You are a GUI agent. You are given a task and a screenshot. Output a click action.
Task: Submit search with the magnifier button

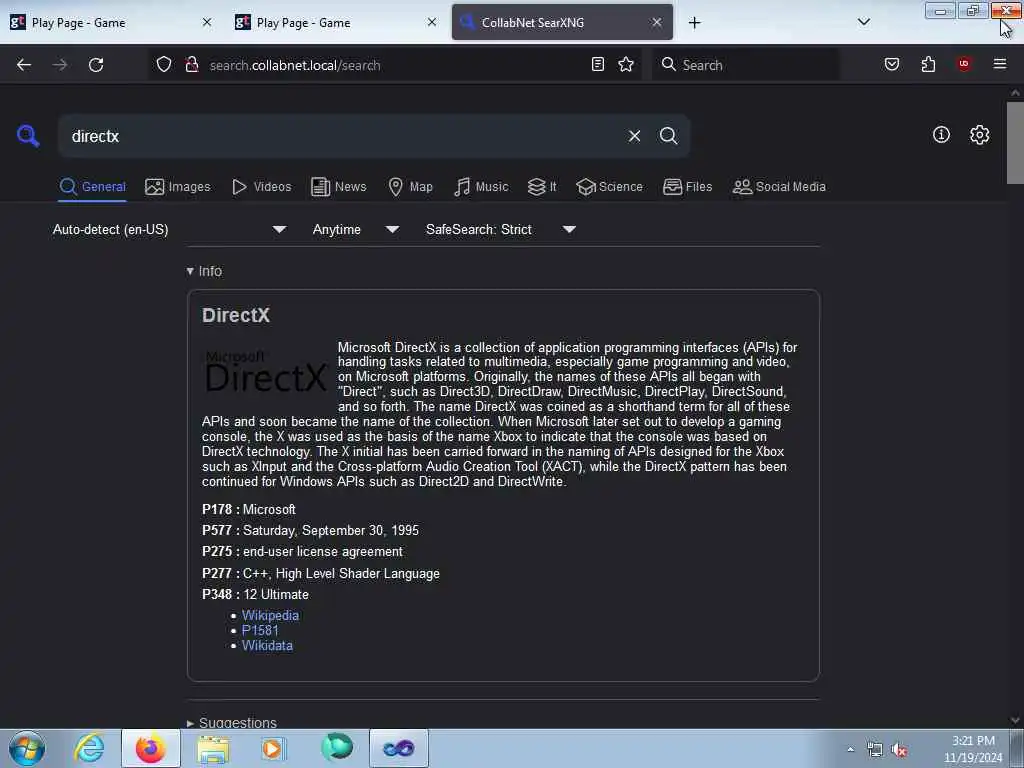click(668, 136)
